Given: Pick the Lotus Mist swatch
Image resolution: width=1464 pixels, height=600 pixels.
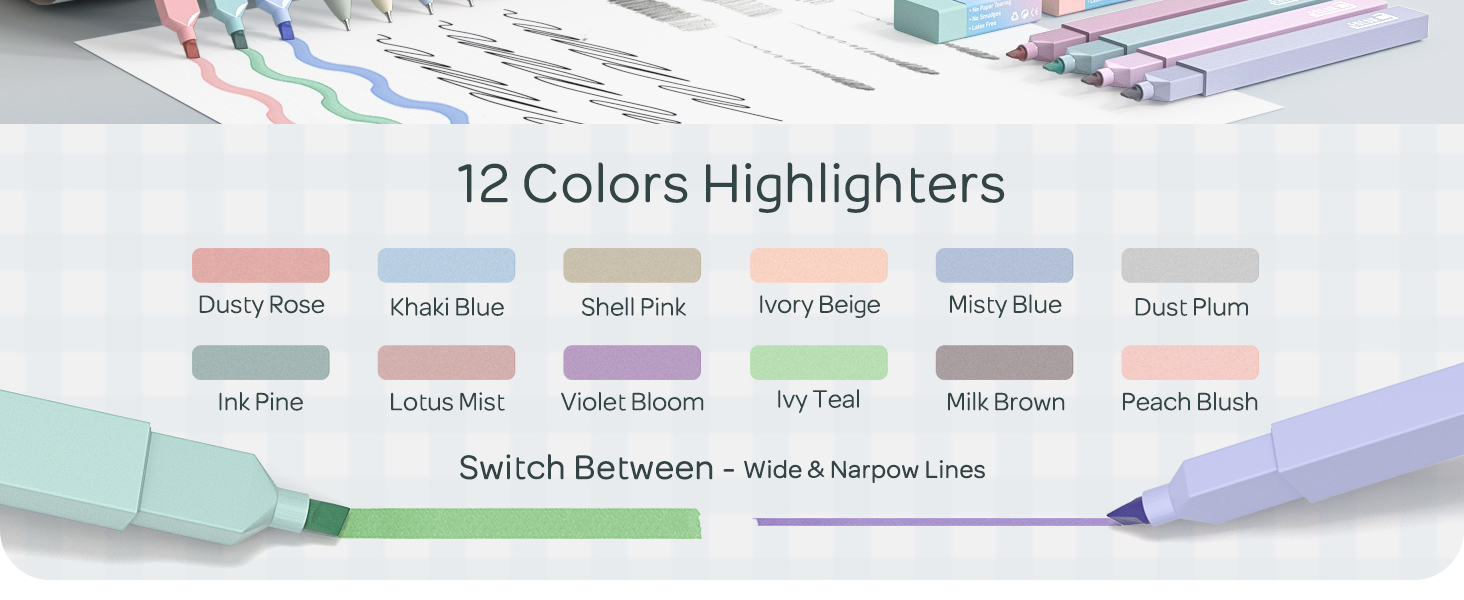Looking at the screenshot, I should coord(446,363).
